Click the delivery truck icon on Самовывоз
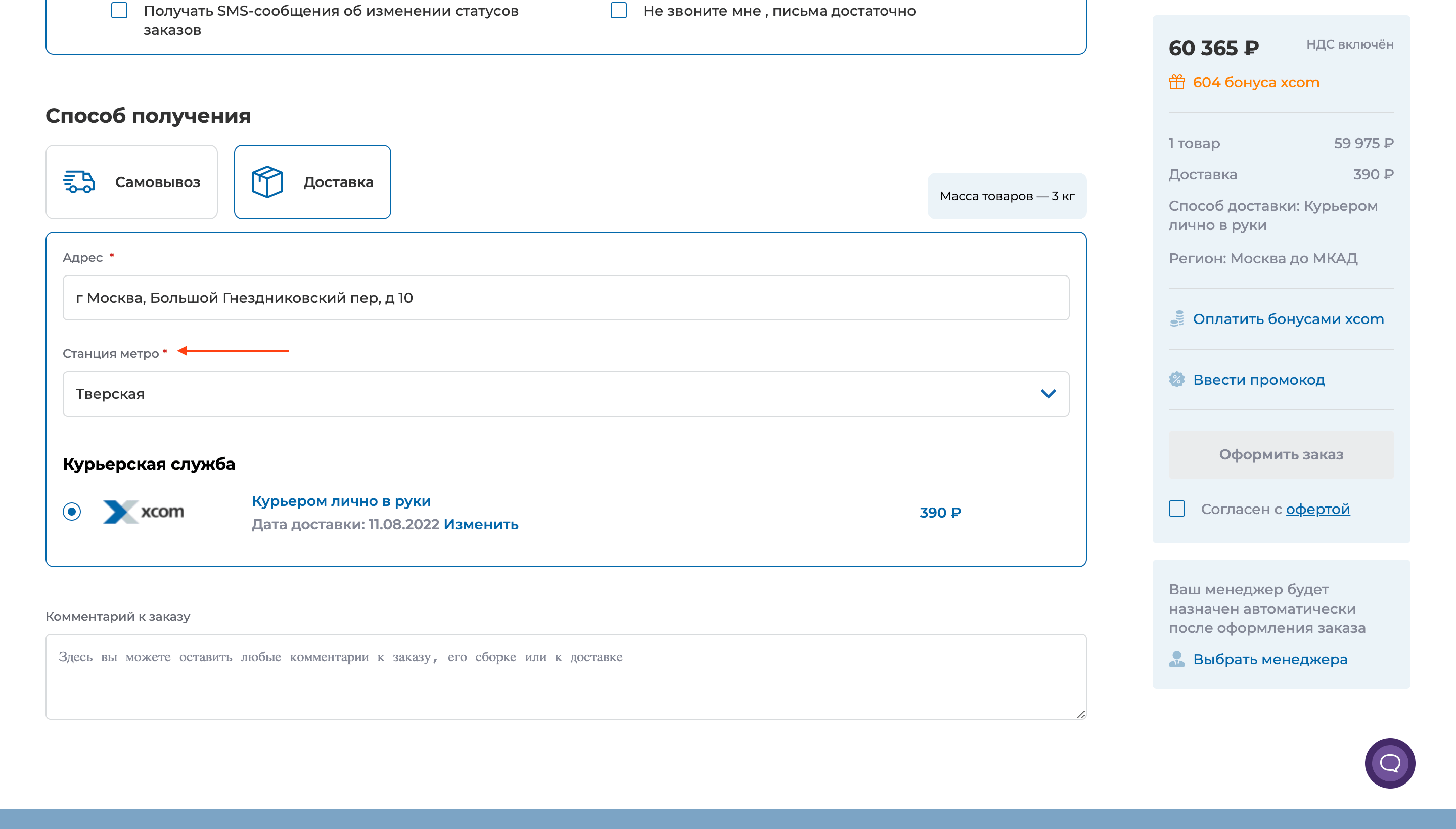 pyautogui.click(x=79, y=182)
